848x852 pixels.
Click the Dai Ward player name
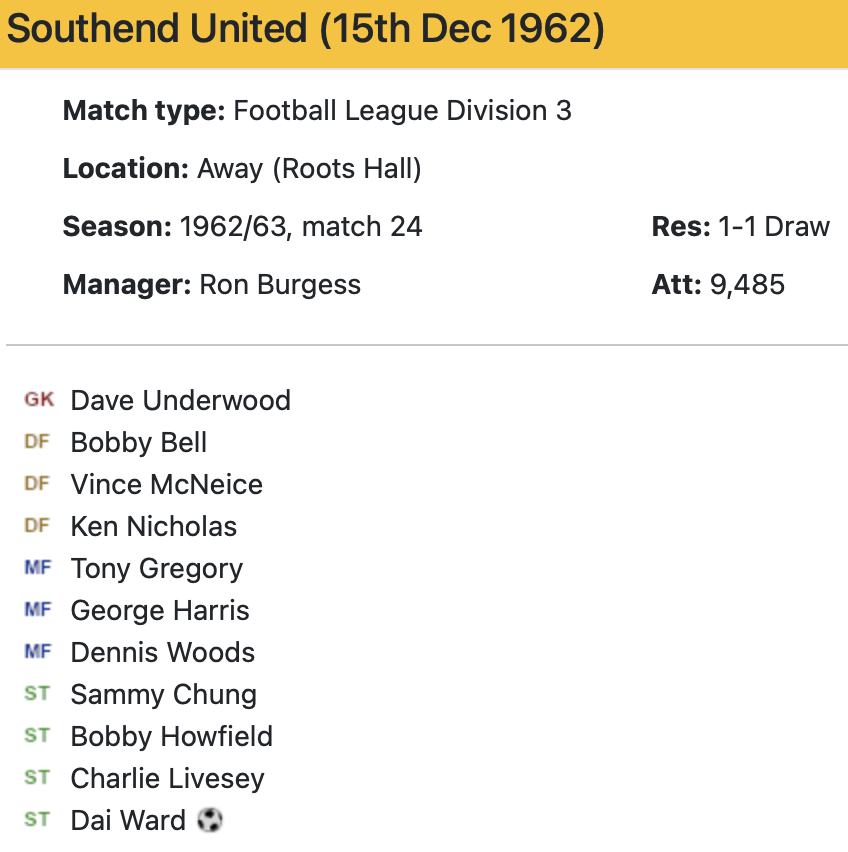[x=128, y=821]
